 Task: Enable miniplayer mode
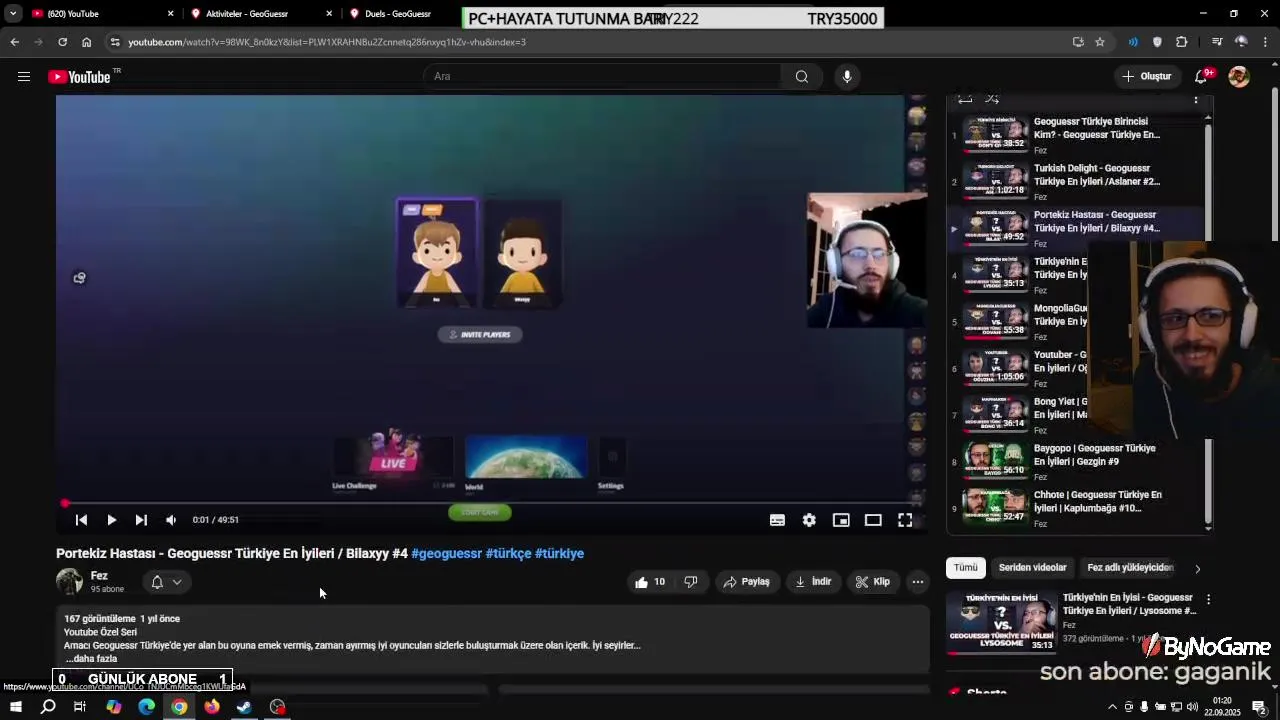841,520
